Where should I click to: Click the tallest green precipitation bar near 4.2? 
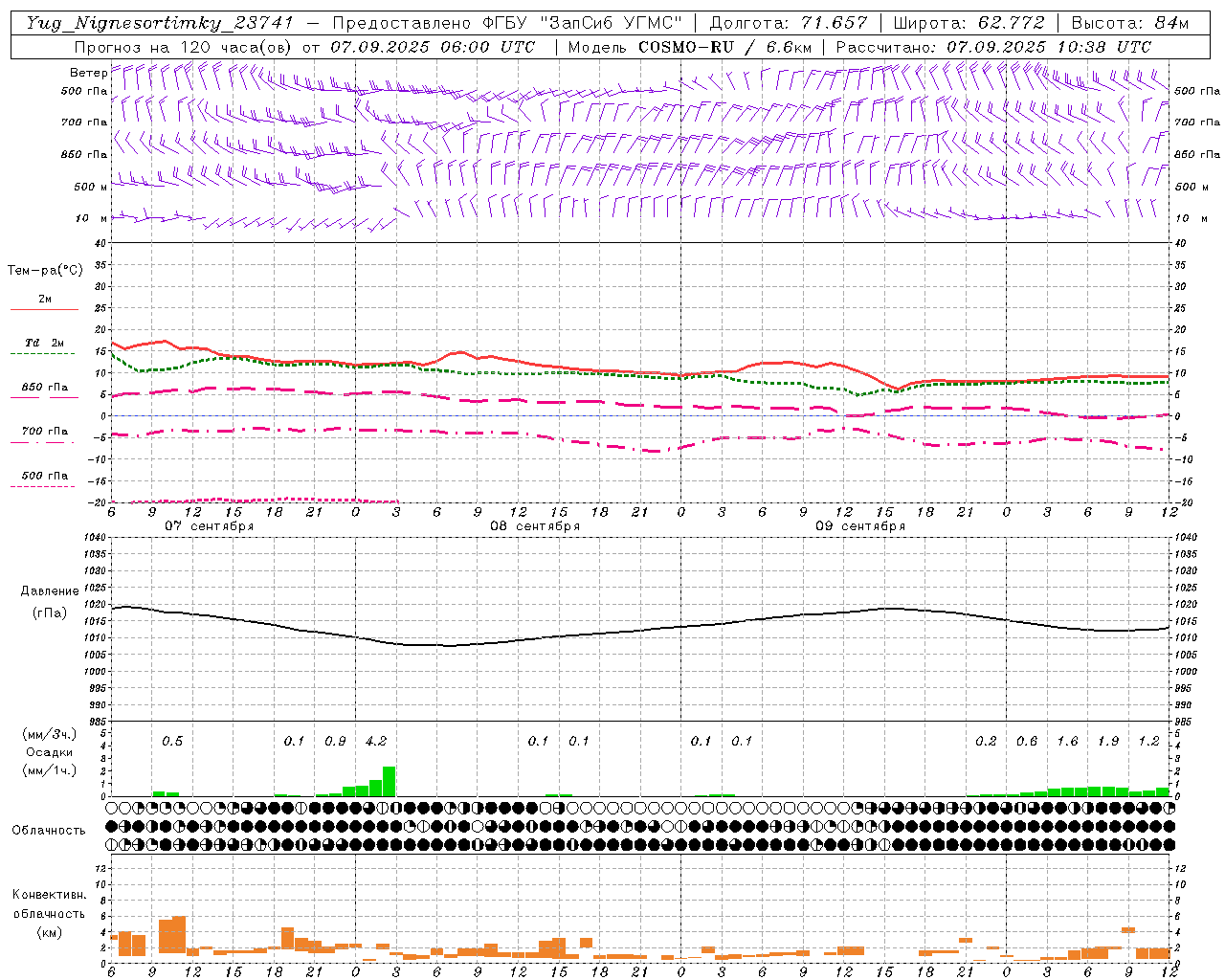390,781
